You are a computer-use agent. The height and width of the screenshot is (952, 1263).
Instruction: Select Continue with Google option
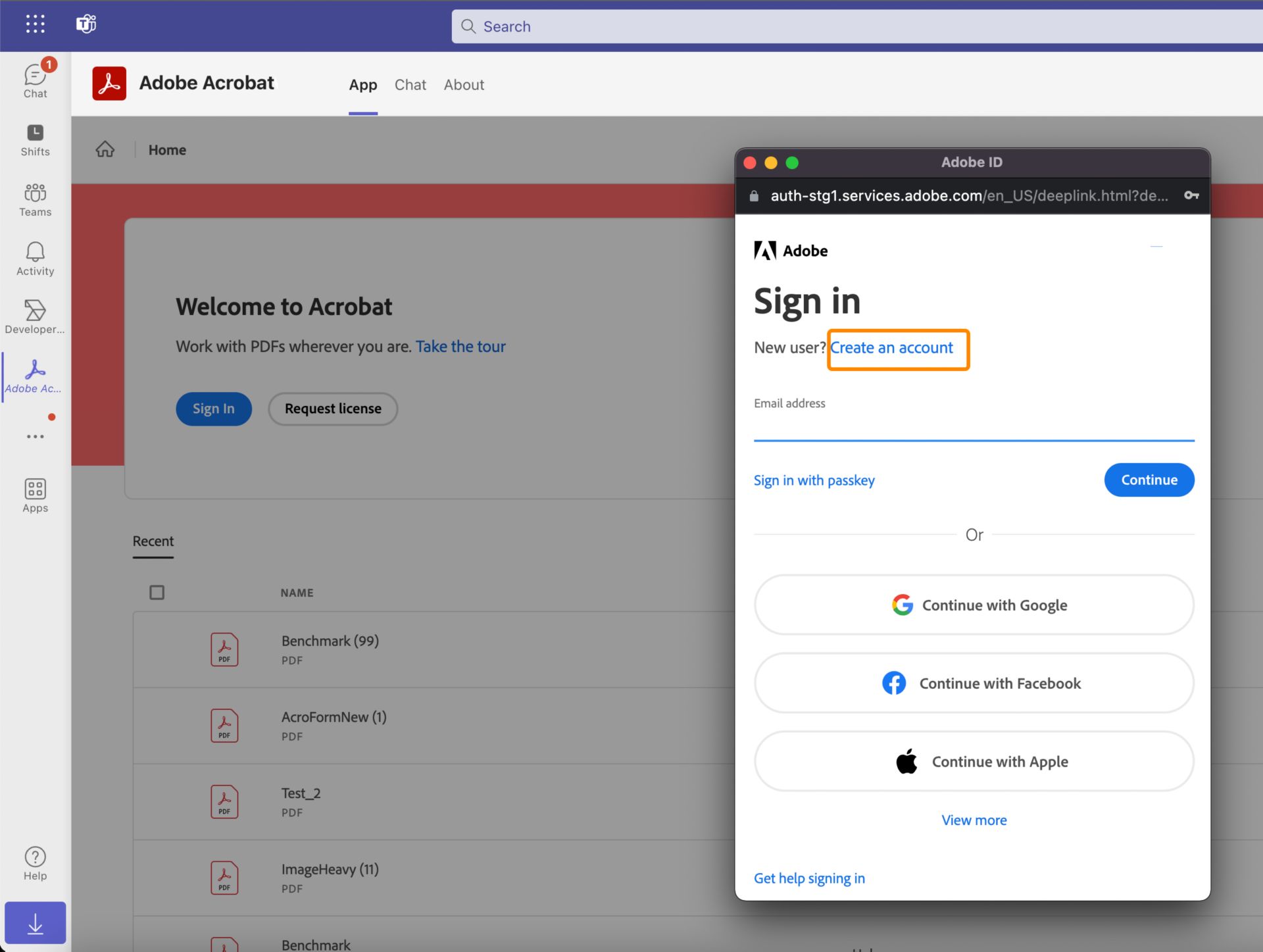coord(974,604)
